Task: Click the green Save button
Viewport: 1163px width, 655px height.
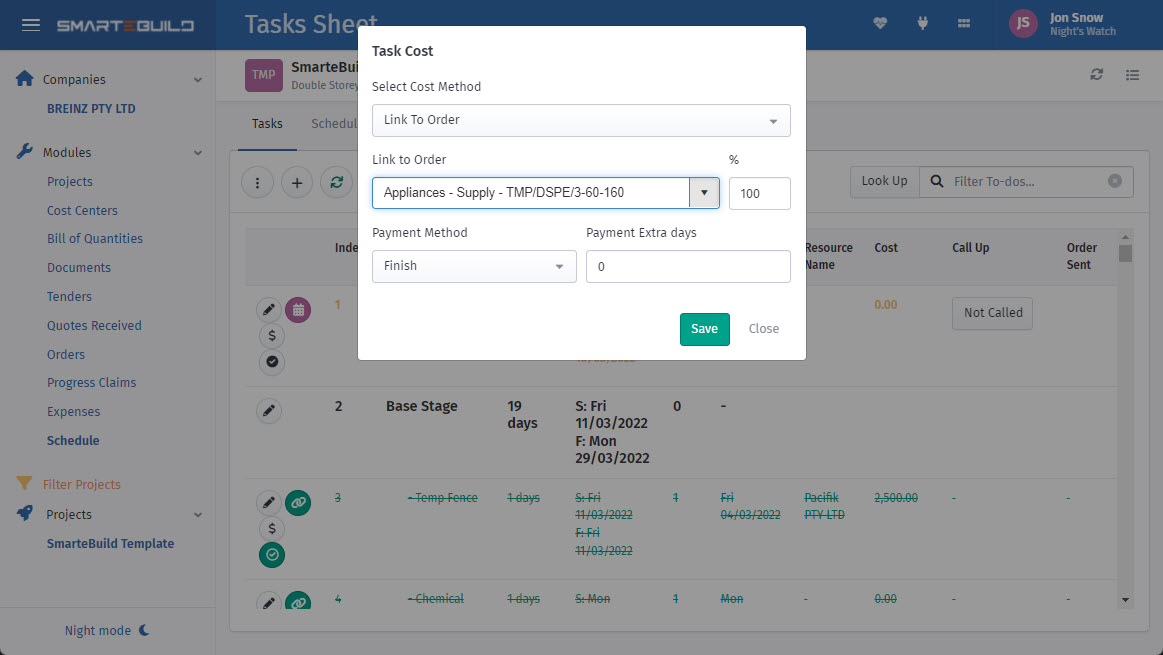Action: coord(704,329)
